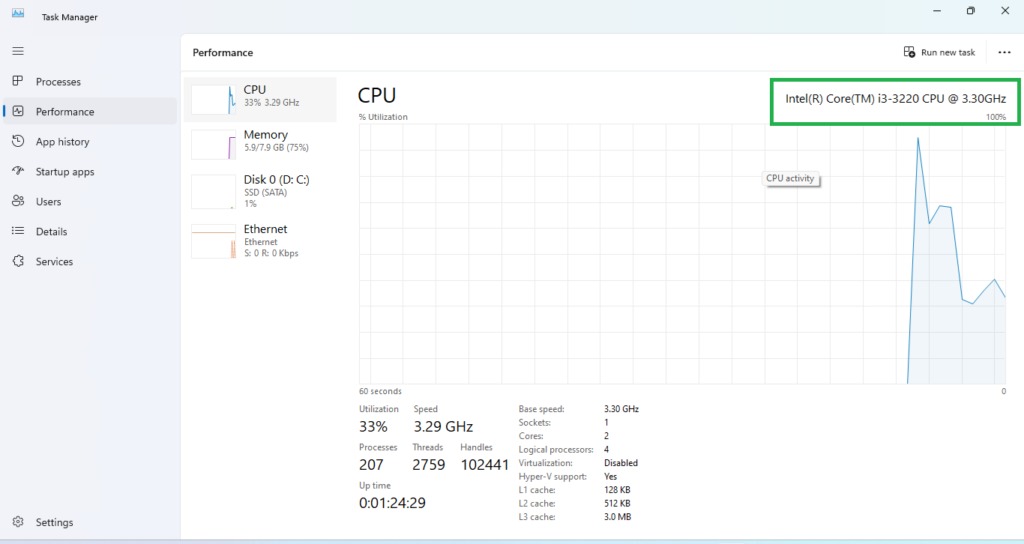Select the CPU performance mini graph
The width and height of the screenshot is (1024, 544).
point(214,99)
